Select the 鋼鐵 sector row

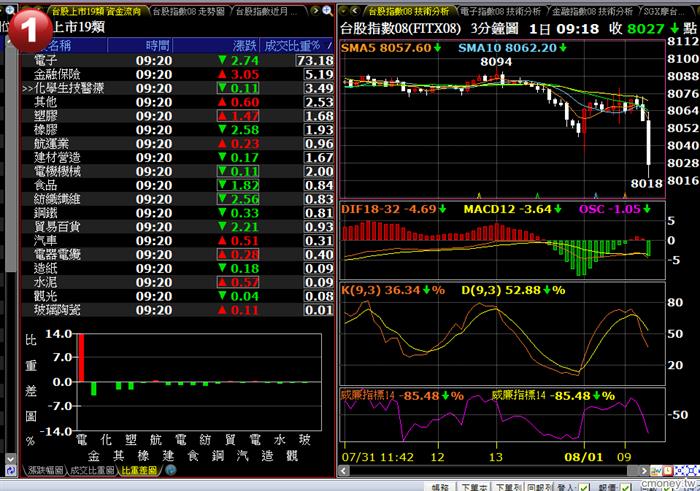click(x=178, y=212)
